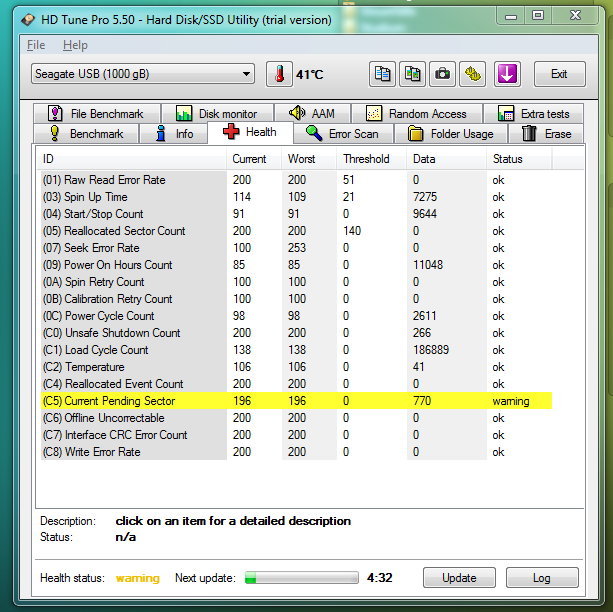
Task: Switch to Folder Usage tab
Action: coord(451,134)
